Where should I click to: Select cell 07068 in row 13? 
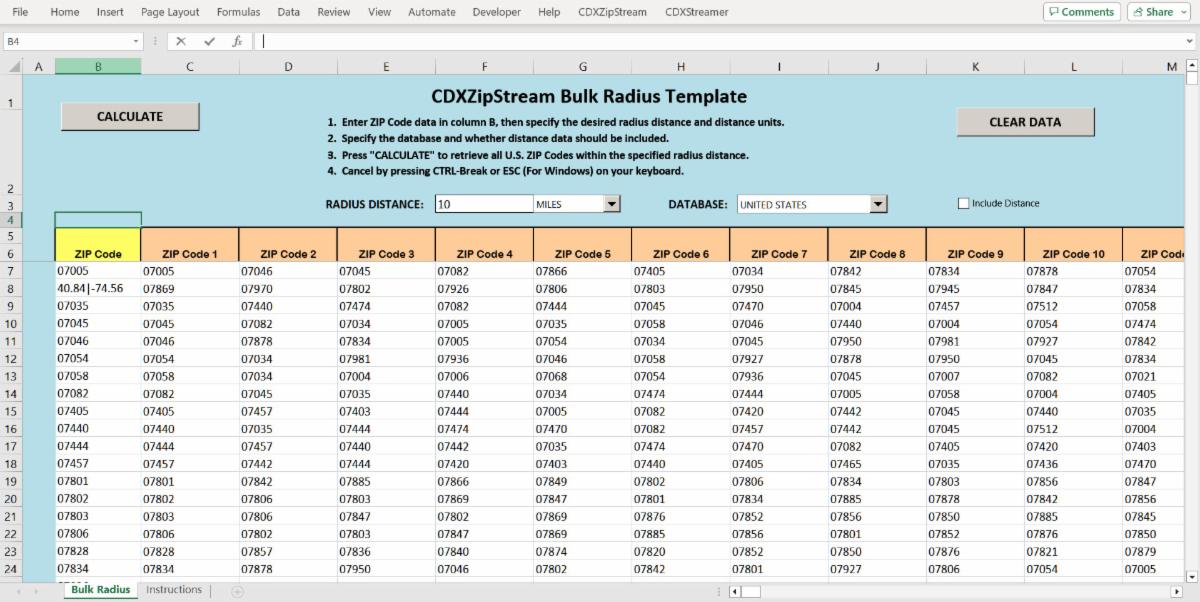tap(582, 376)
